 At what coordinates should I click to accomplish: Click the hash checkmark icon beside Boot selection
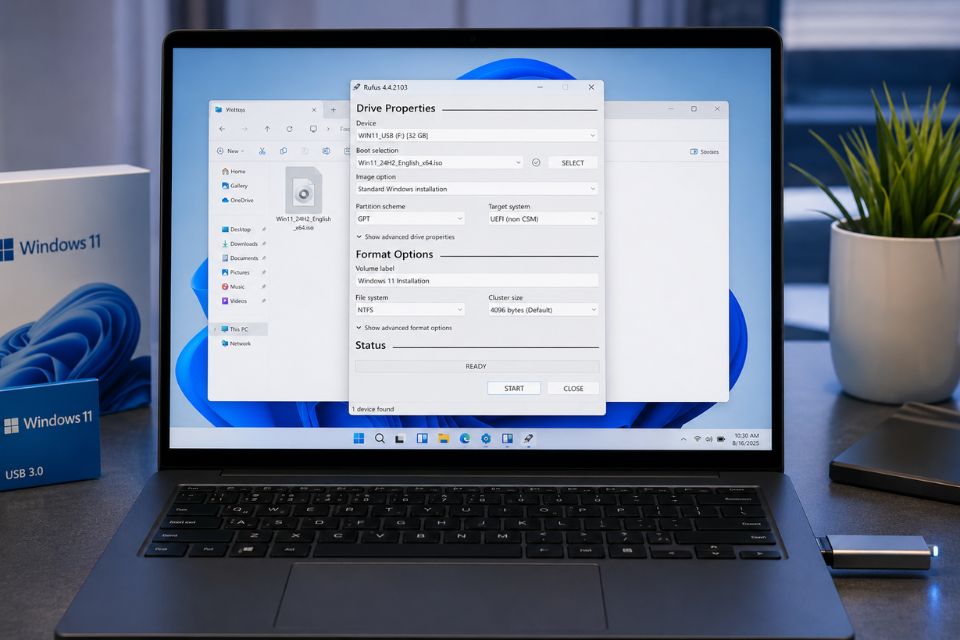pyautogui.click(x=536, y=162)
